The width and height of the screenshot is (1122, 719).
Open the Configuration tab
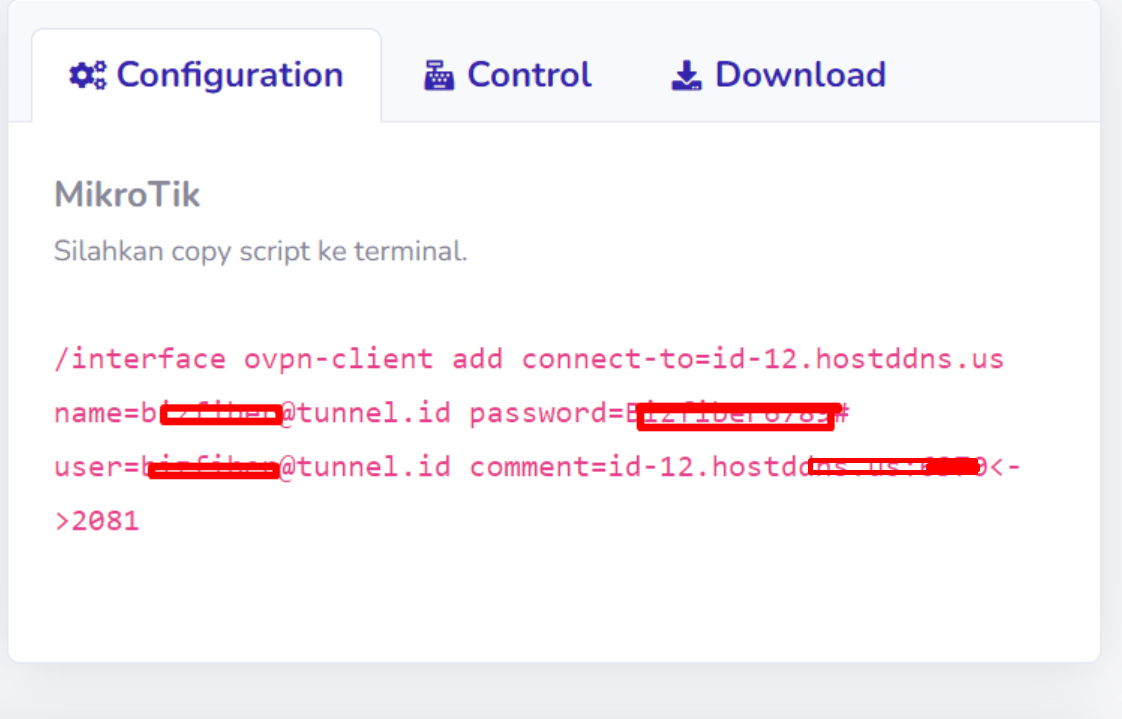(206, 75)
